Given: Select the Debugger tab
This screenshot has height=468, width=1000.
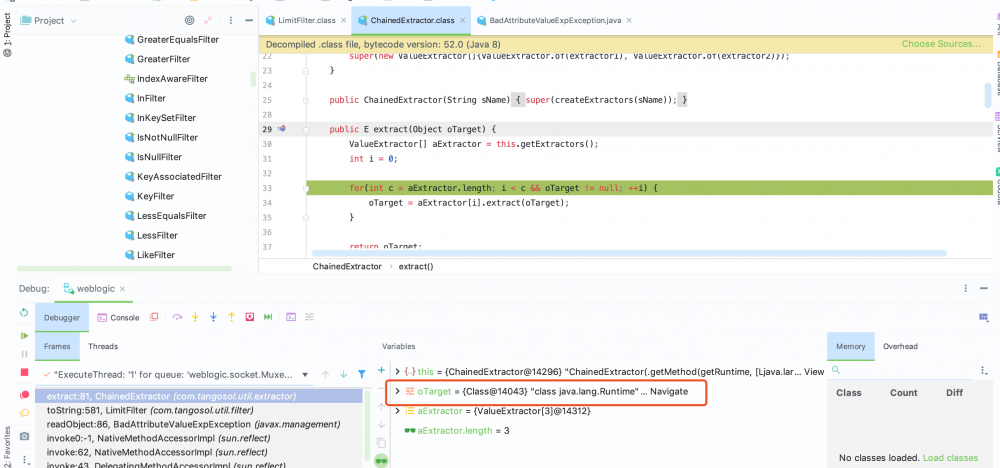Looking at the screenshot, I should point(62,317).
